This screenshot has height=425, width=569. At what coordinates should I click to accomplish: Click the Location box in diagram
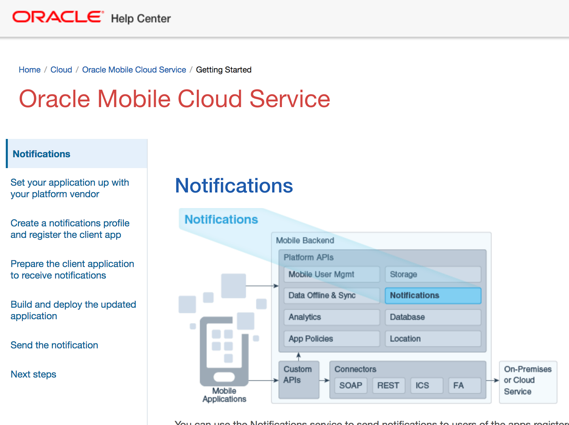433,339
